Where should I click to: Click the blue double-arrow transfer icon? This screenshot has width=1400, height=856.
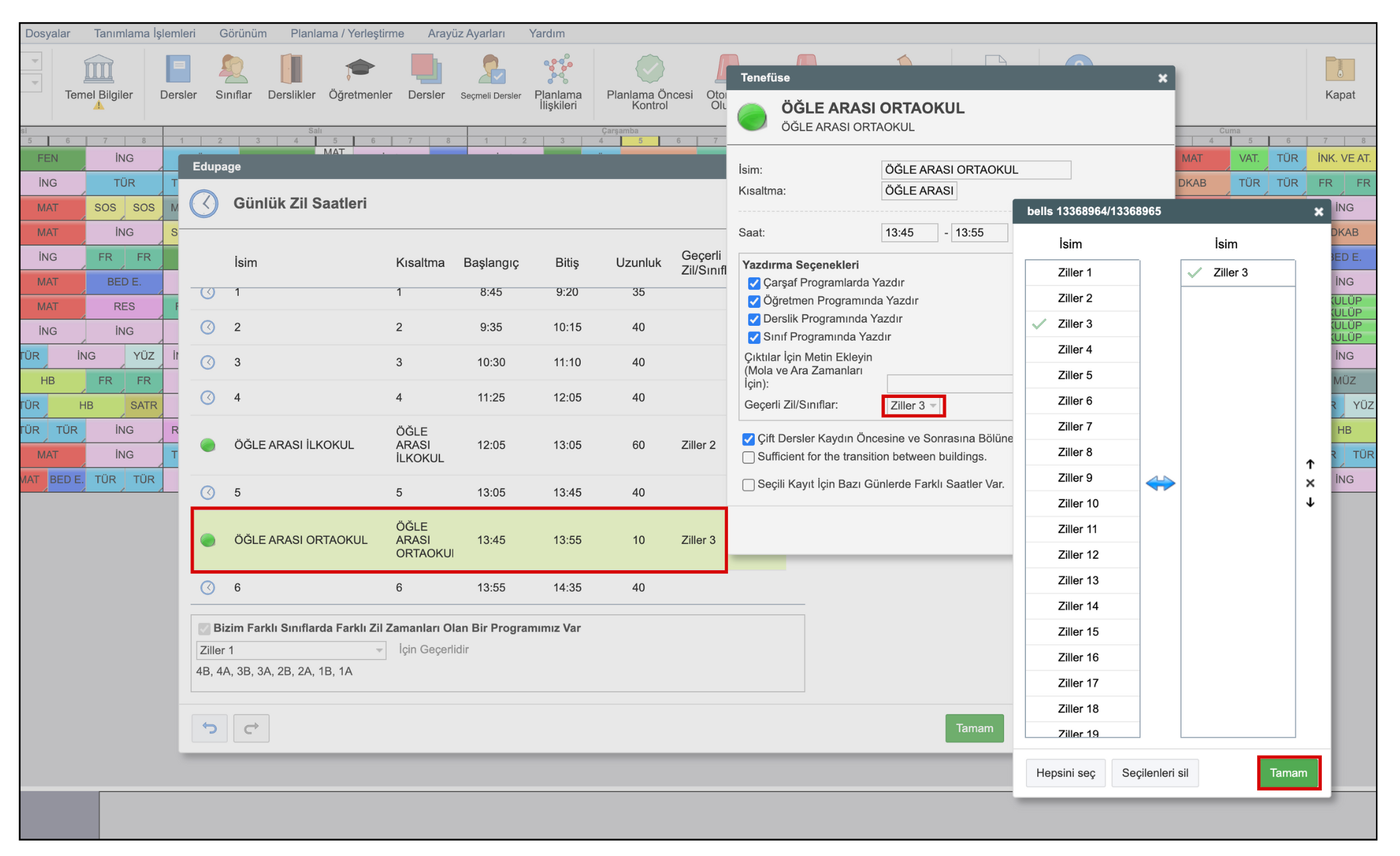click(1160, 483)
